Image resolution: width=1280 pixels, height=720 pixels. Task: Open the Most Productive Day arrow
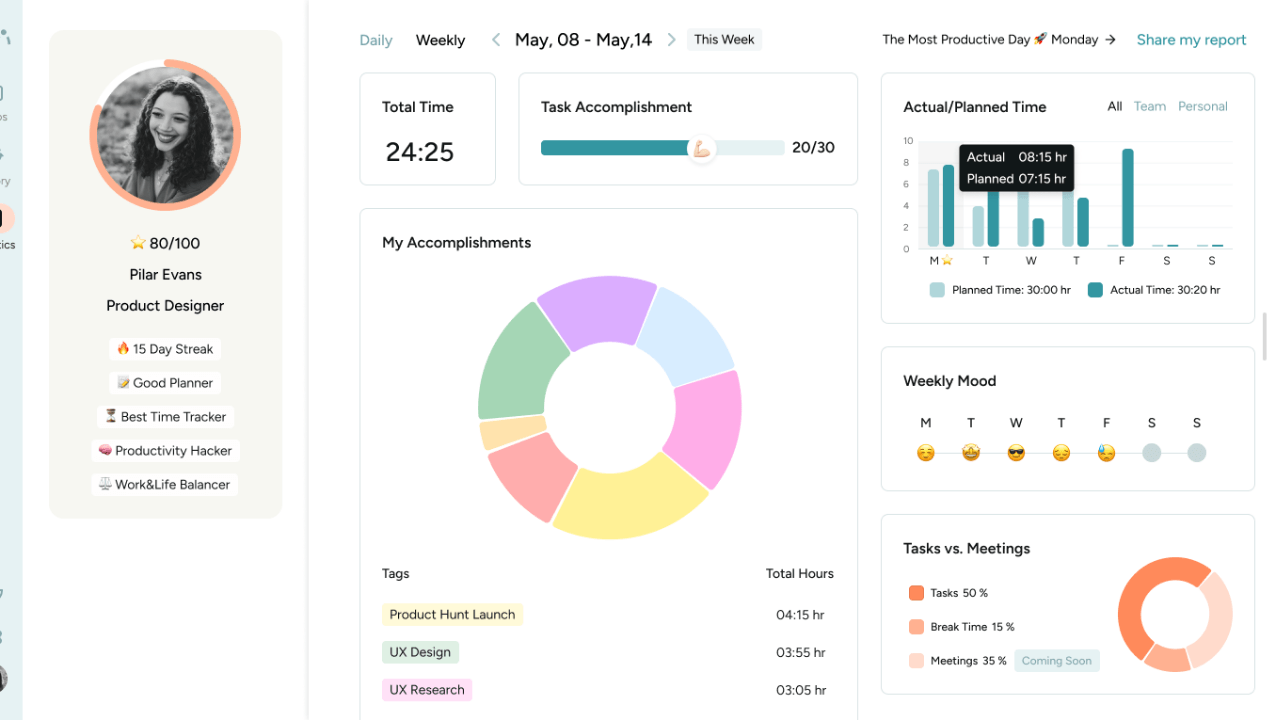[x=1112, y=39]
